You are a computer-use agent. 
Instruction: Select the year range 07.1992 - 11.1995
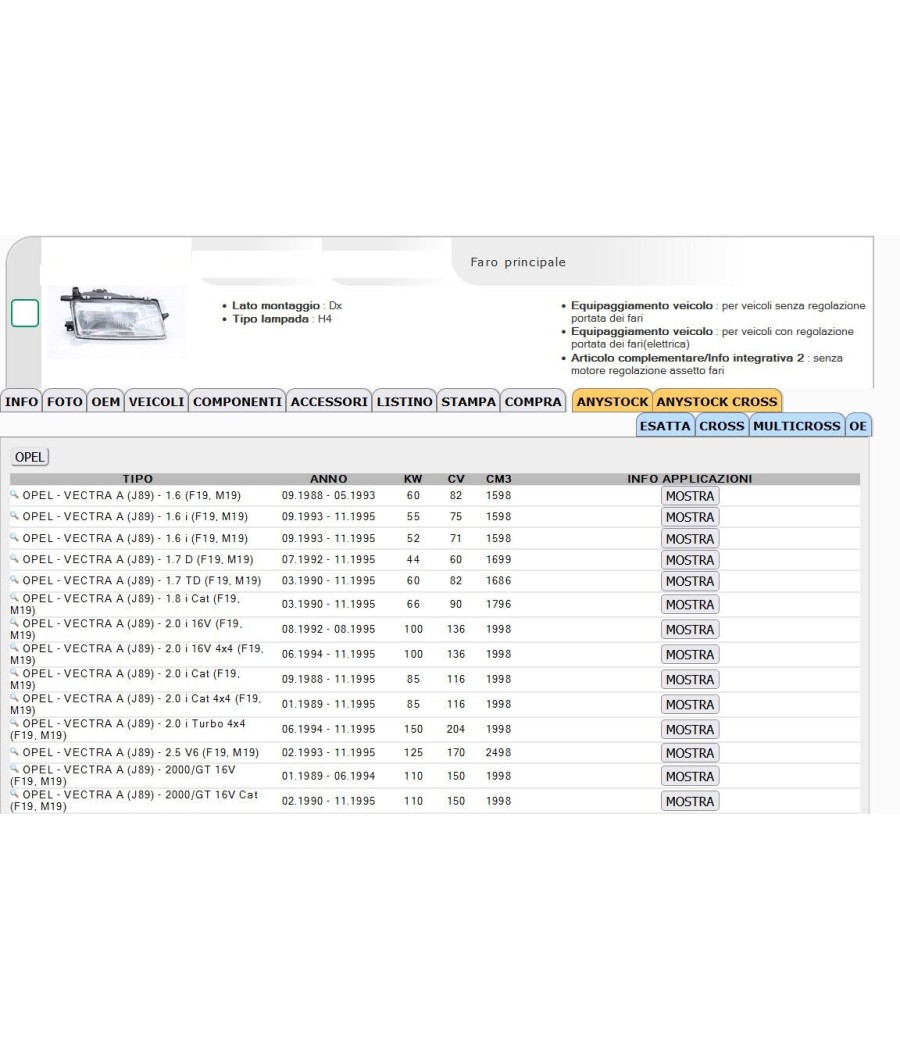click(328, 559)
